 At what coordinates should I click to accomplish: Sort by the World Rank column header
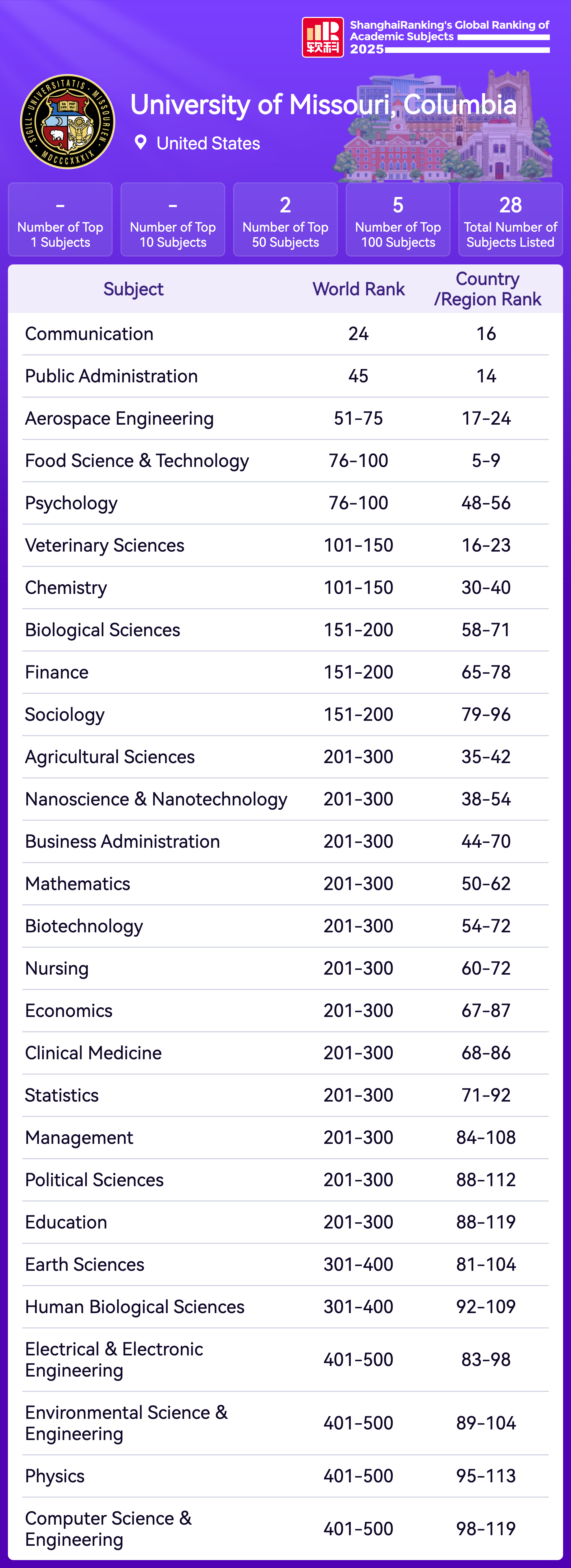358,289
